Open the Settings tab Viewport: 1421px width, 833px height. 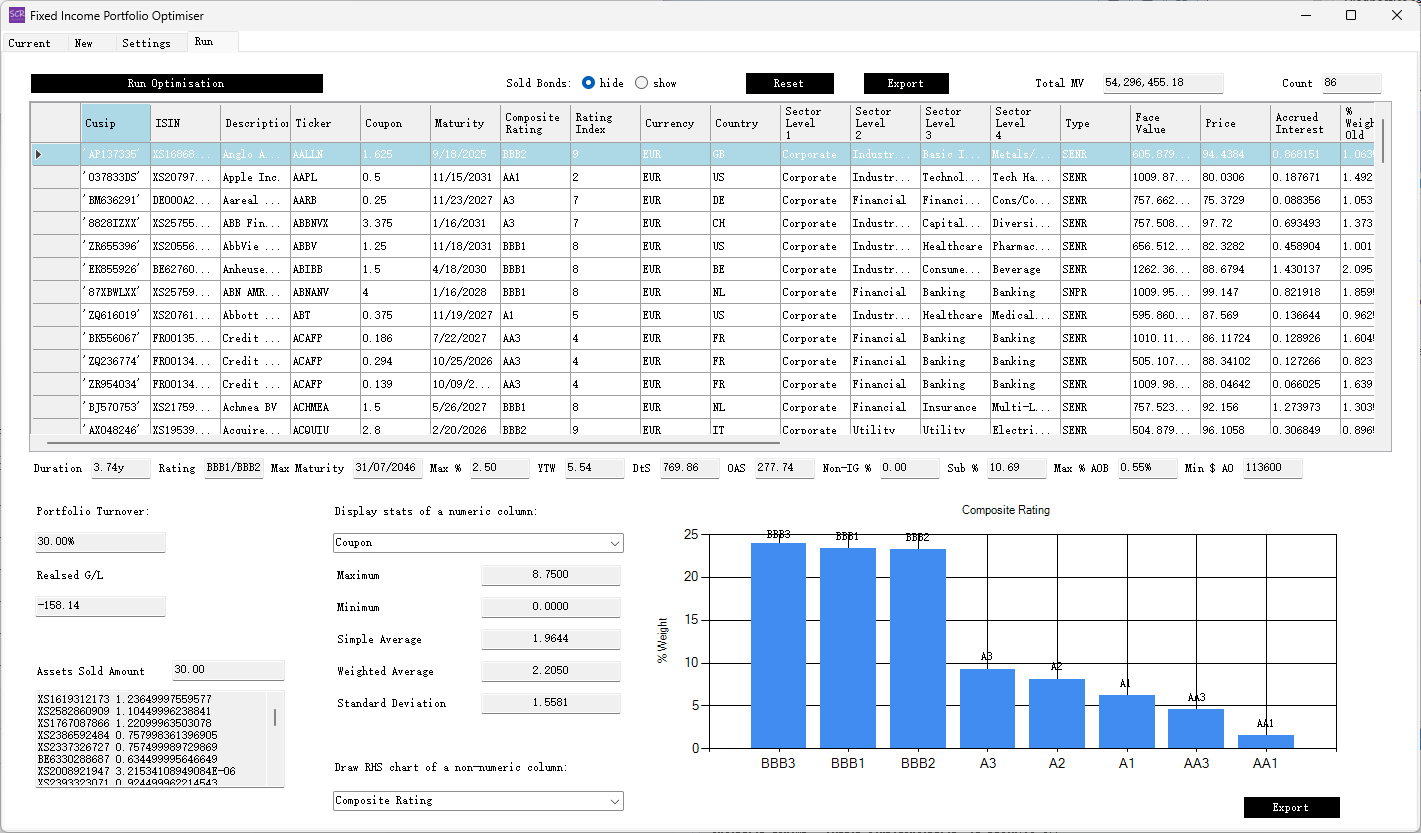(x=146, y=43)
